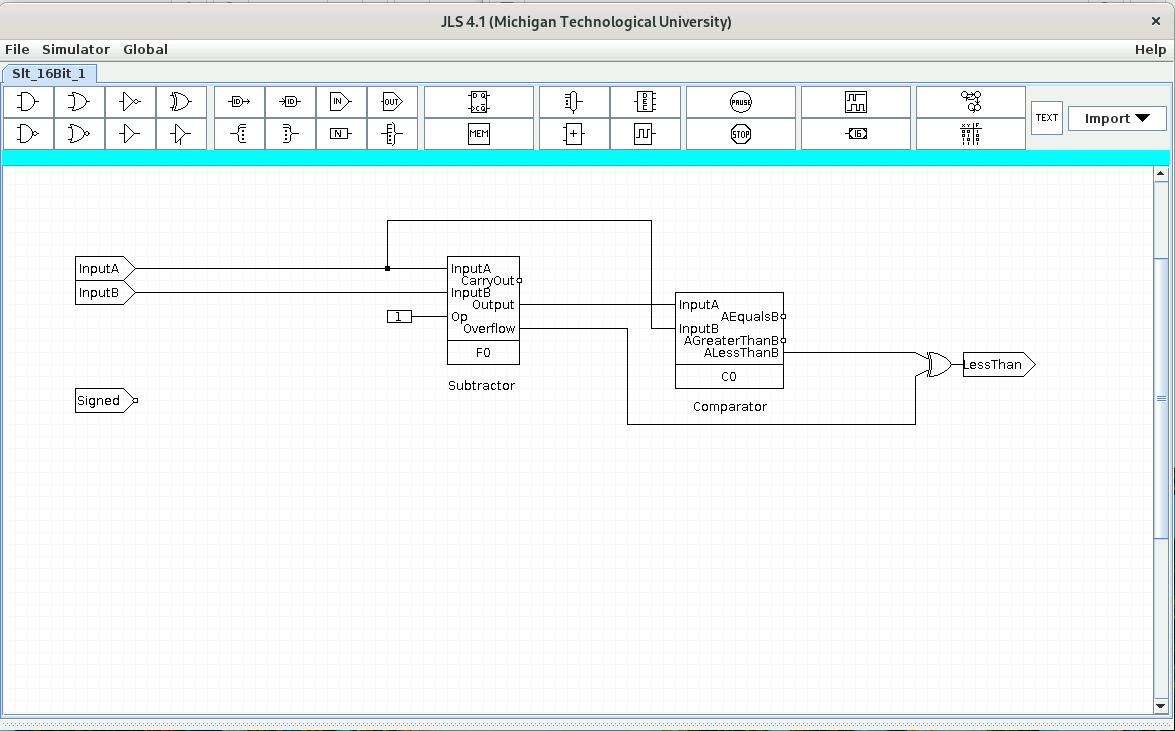This screenshot has height=731, width=1175.
Task: Select the NOT inverter tool
Action: click(130, 101)
